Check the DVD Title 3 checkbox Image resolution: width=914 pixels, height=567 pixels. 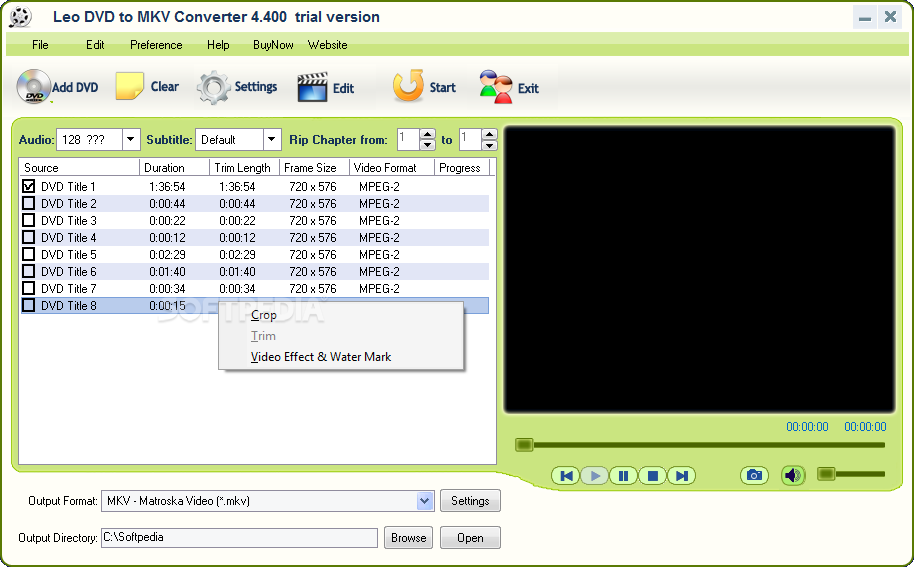coord(29,220)
